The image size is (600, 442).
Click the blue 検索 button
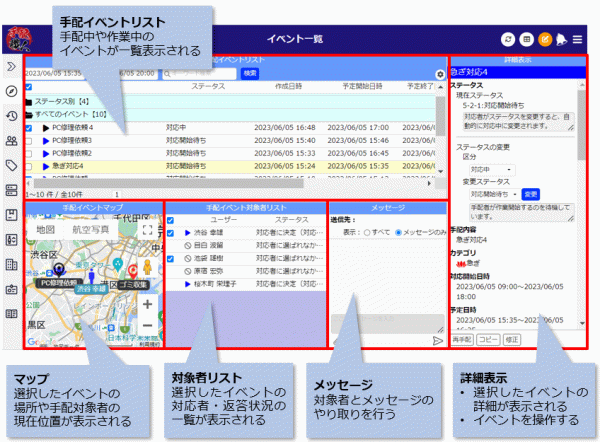(x=250, y=73)
